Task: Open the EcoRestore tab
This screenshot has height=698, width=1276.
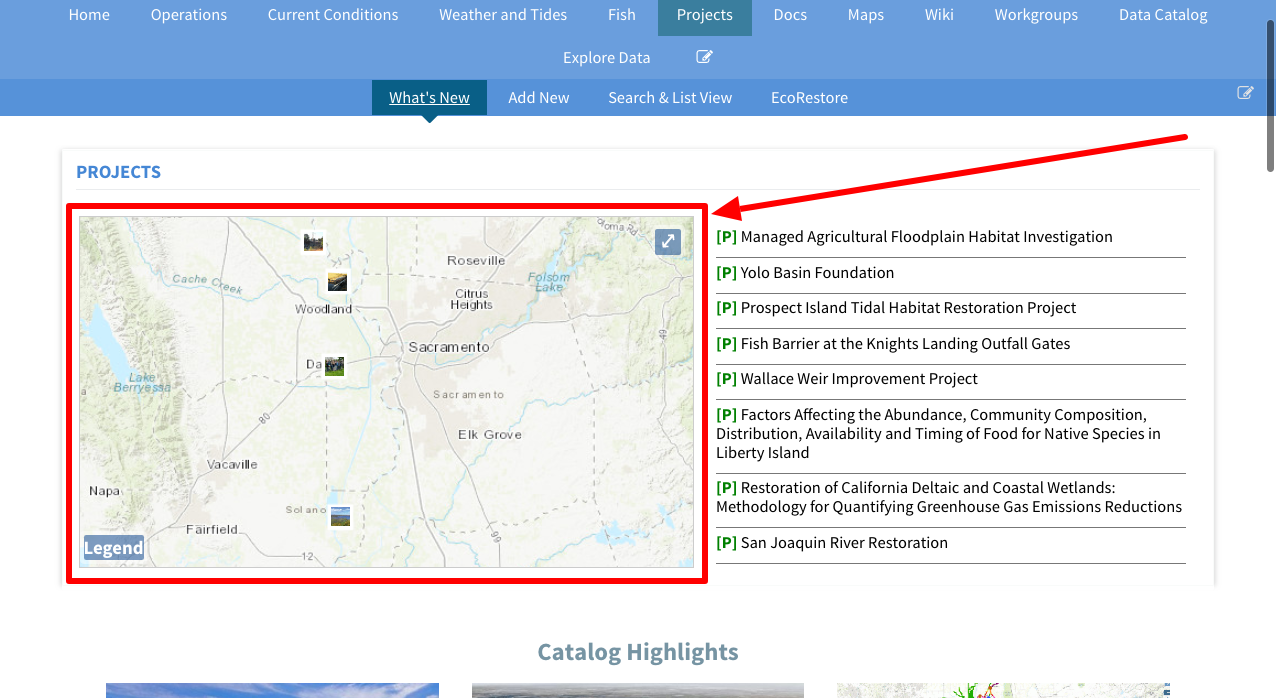Action: (809, 97)
